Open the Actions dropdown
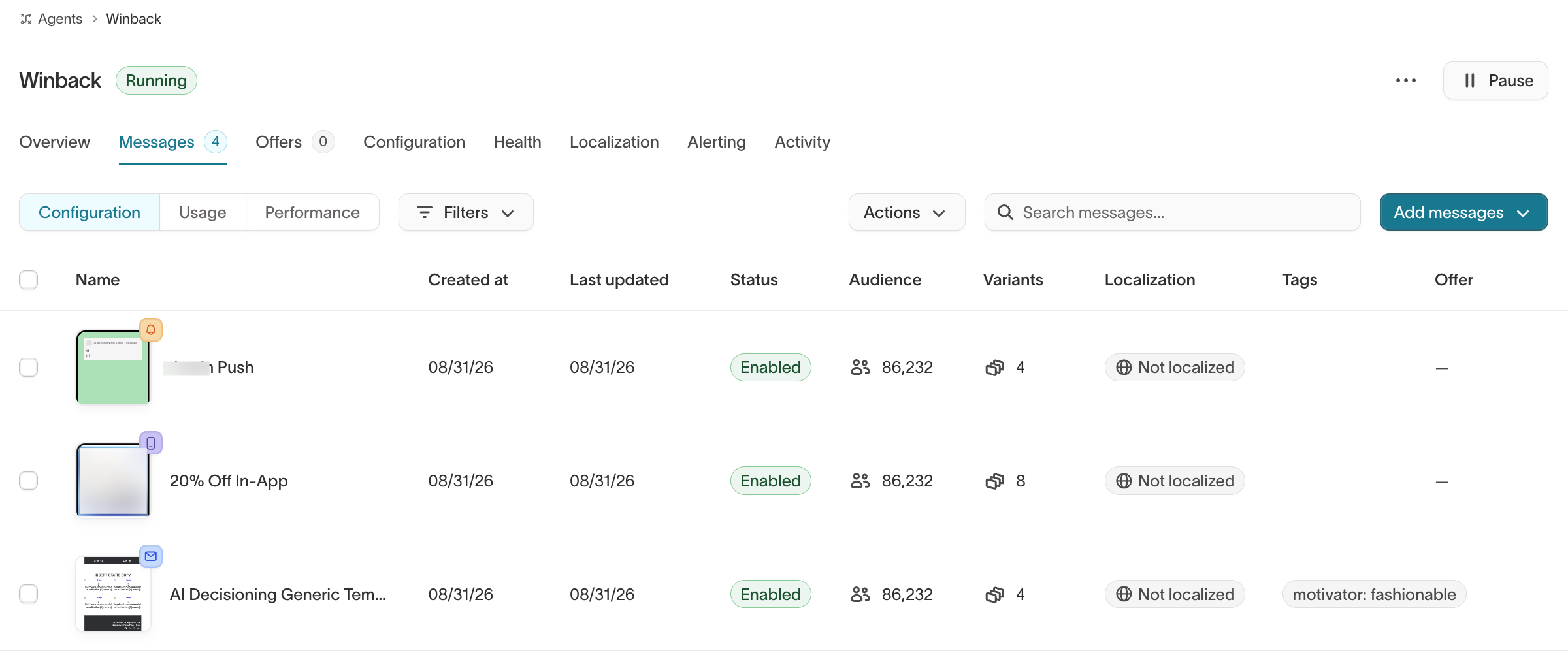1568x653 pixels. click(906, 212)
